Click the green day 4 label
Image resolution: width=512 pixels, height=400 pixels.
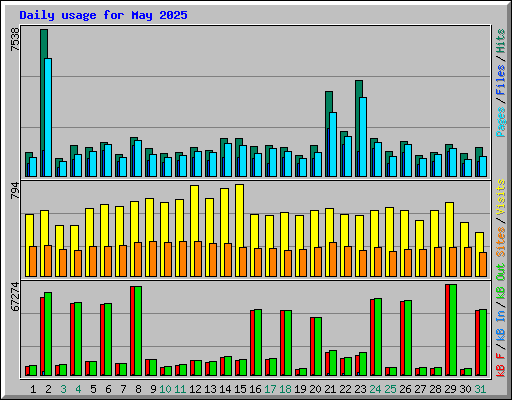(x=78, y=389)
